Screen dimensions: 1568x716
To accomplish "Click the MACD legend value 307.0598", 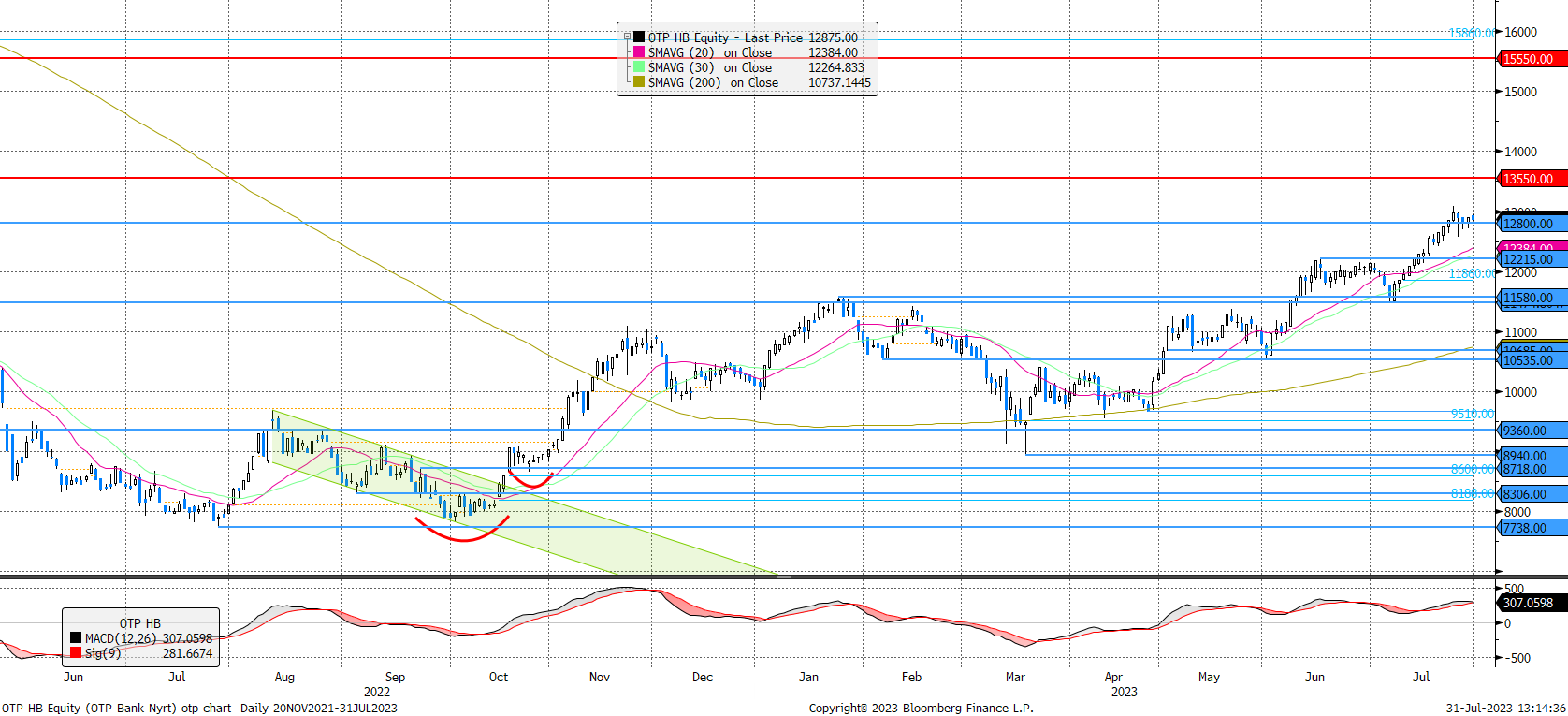I will (187, 638).
